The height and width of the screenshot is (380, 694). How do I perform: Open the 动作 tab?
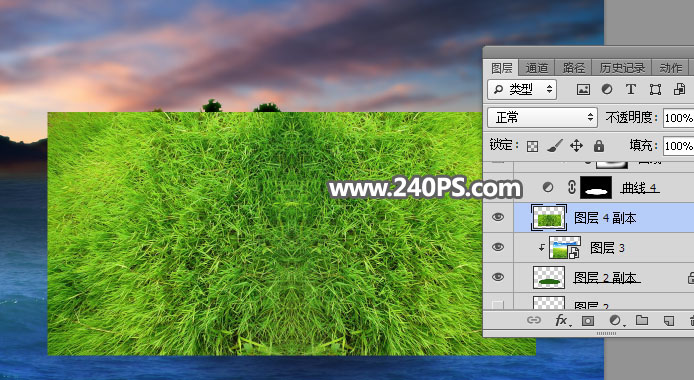click(x=671, y=68)
